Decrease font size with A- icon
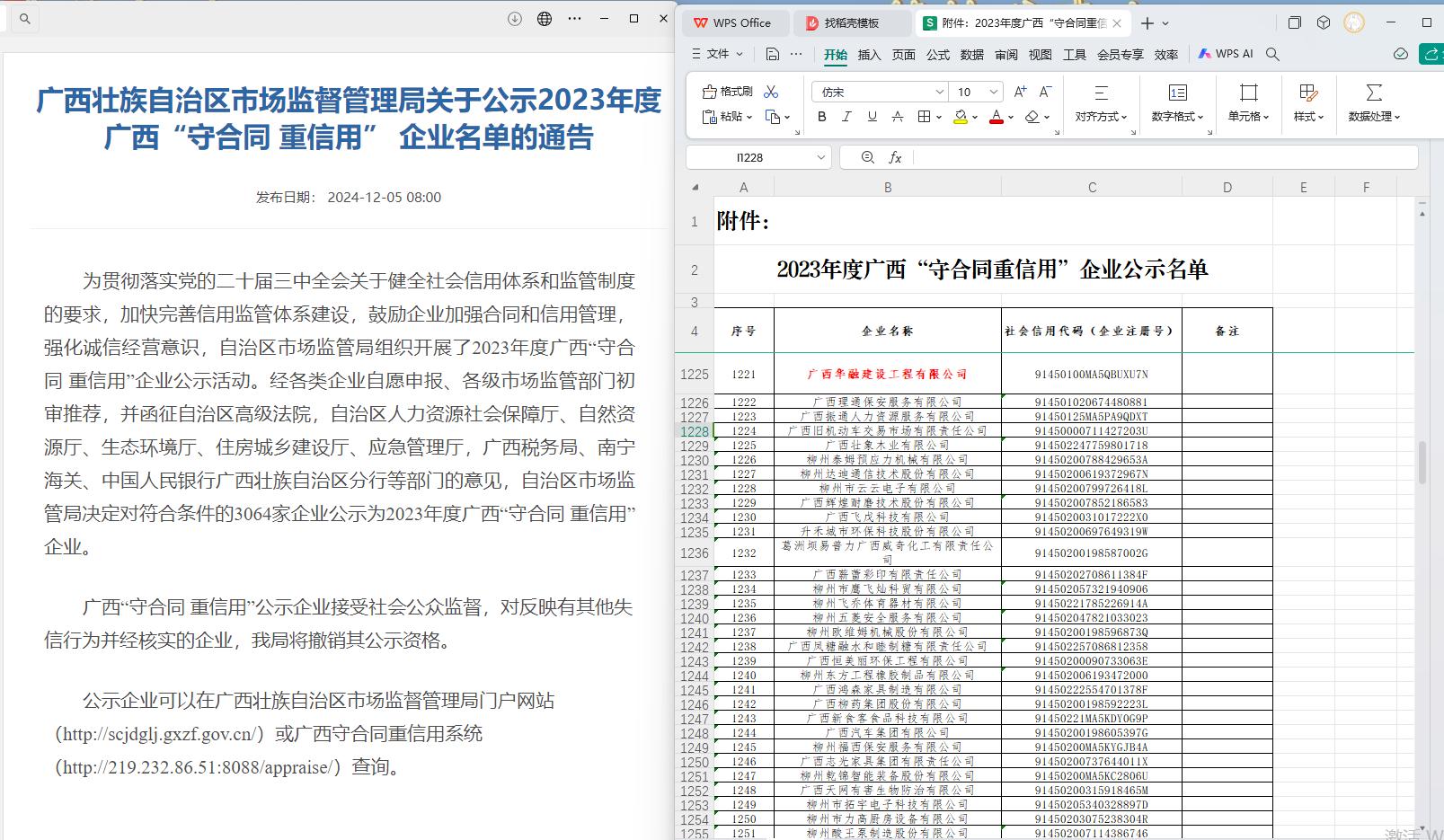This screenshot has width=1444, height=840. pyautogui.click(x=1045, y=92)
